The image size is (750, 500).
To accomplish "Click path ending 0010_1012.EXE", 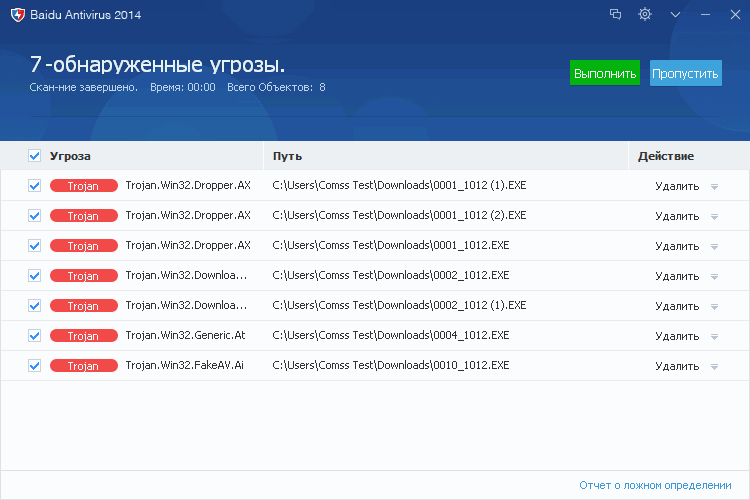I will point(390,366).
